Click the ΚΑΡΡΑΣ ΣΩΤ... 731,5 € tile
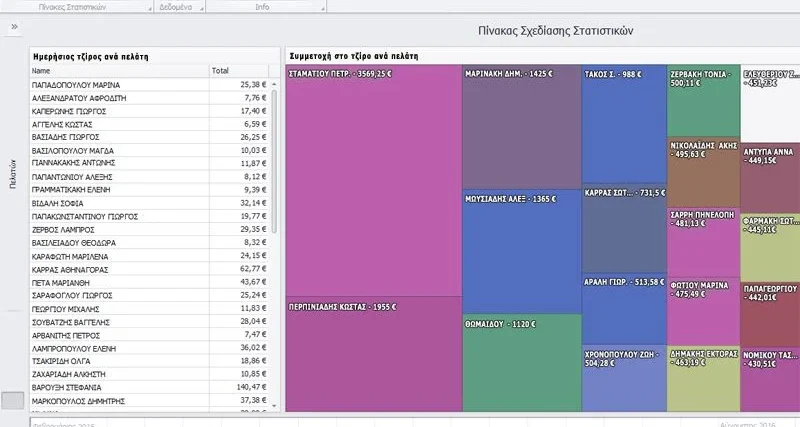 (624, 229)
